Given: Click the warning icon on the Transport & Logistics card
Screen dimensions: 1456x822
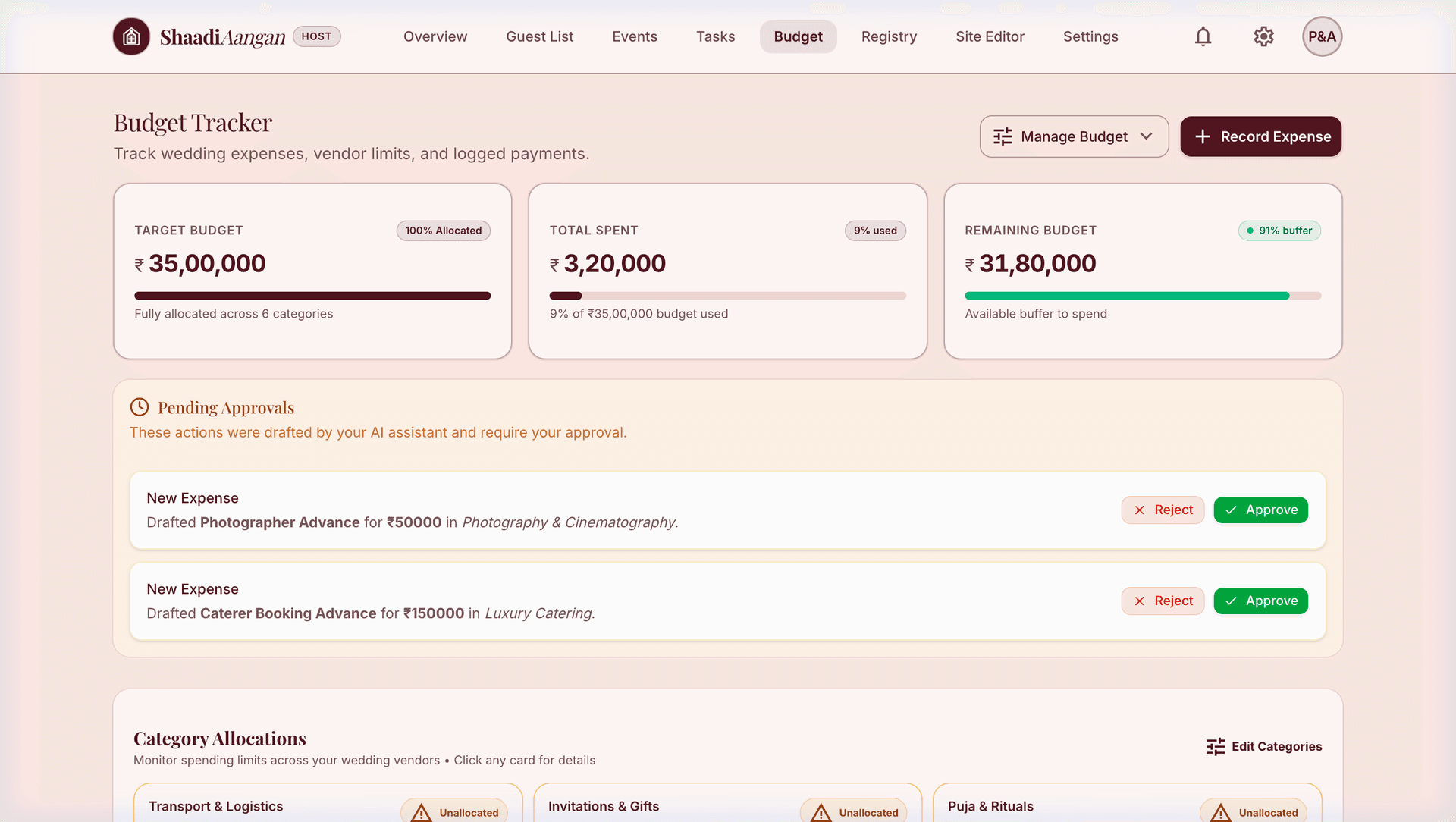Looking at the screenshot, I should [421, 813].
